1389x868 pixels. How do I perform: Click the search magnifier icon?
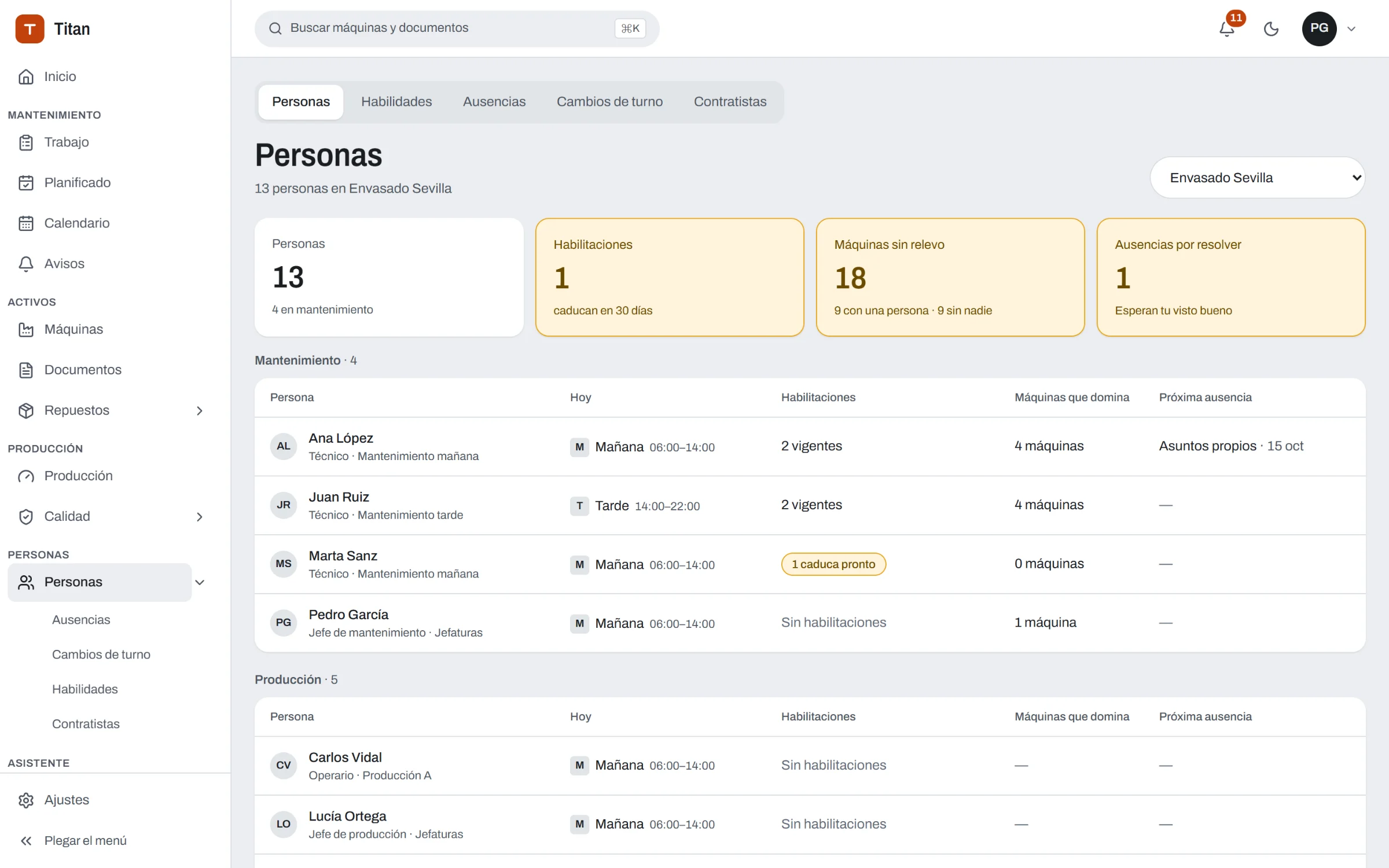click(x=275, y=28)
